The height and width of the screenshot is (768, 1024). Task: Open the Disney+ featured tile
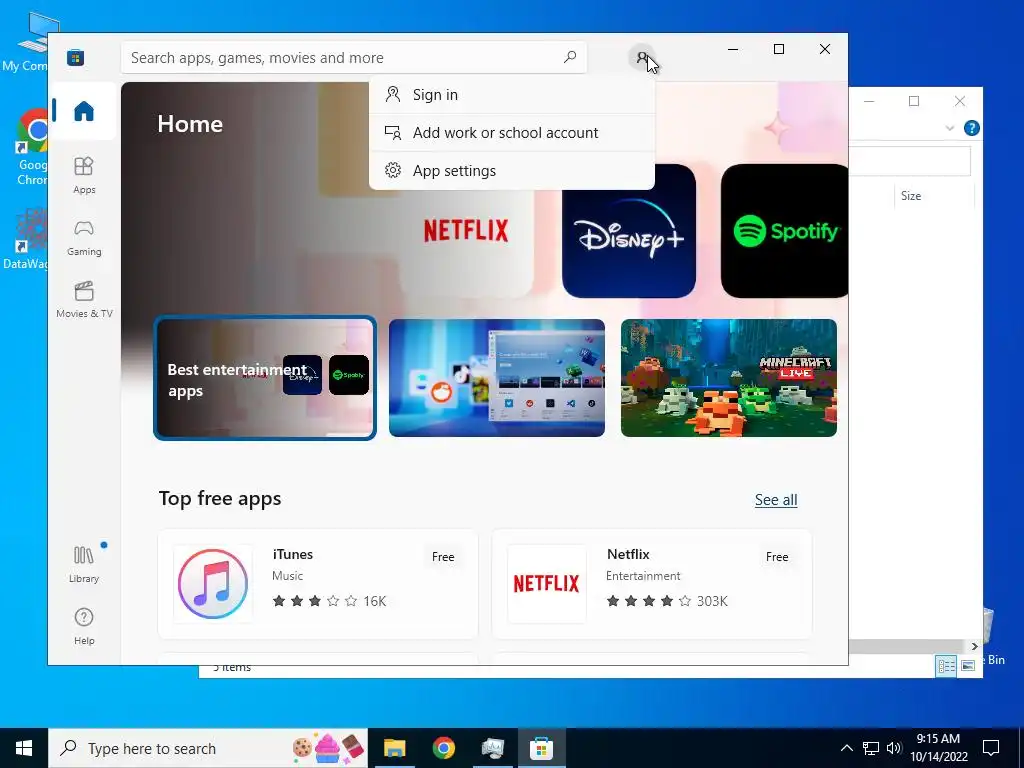(628, 231)
